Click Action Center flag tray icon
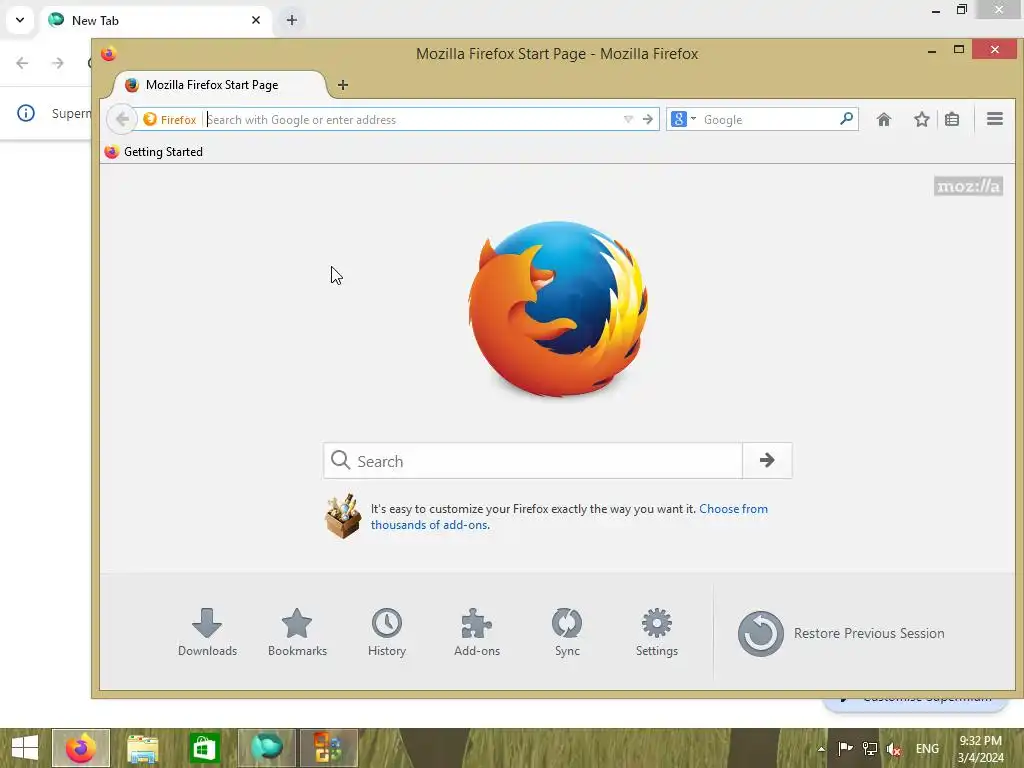 point(845,748)
